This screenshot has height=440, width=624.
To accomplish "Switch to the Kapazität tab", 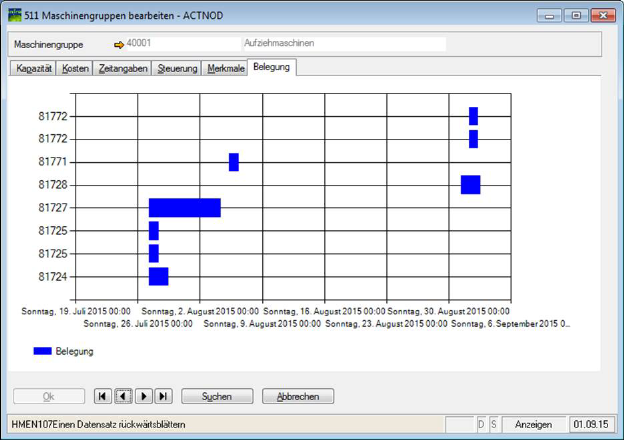I will [x=33, y=69].
